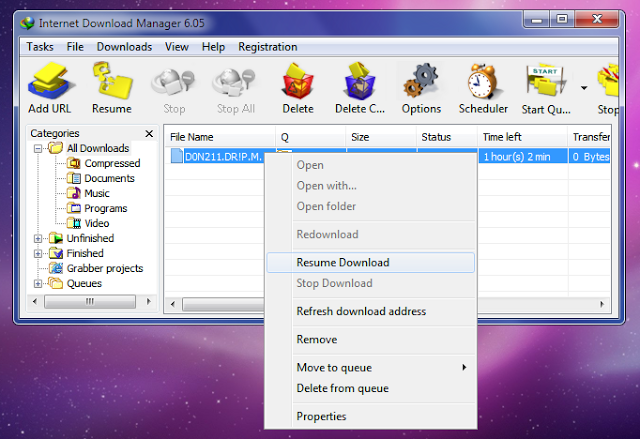Open the View menu
Image resolution: width=640 pixels, height=439 pixels.
point(177,47)
